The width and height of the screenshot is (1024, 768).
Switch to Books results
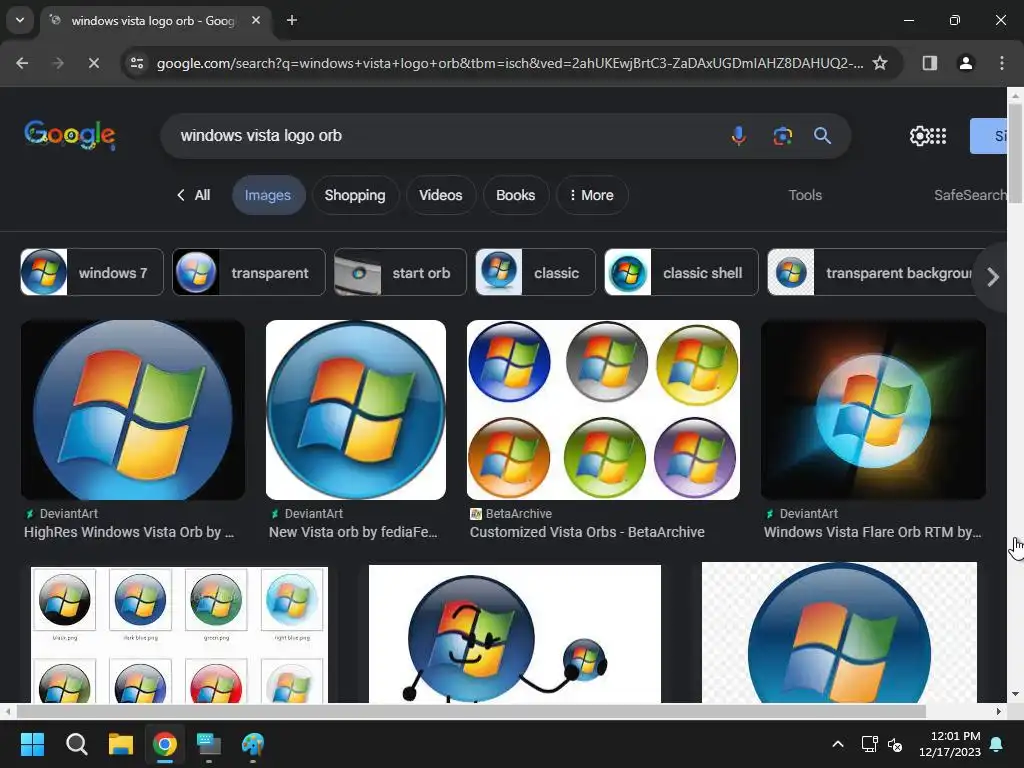coord(515,195)
